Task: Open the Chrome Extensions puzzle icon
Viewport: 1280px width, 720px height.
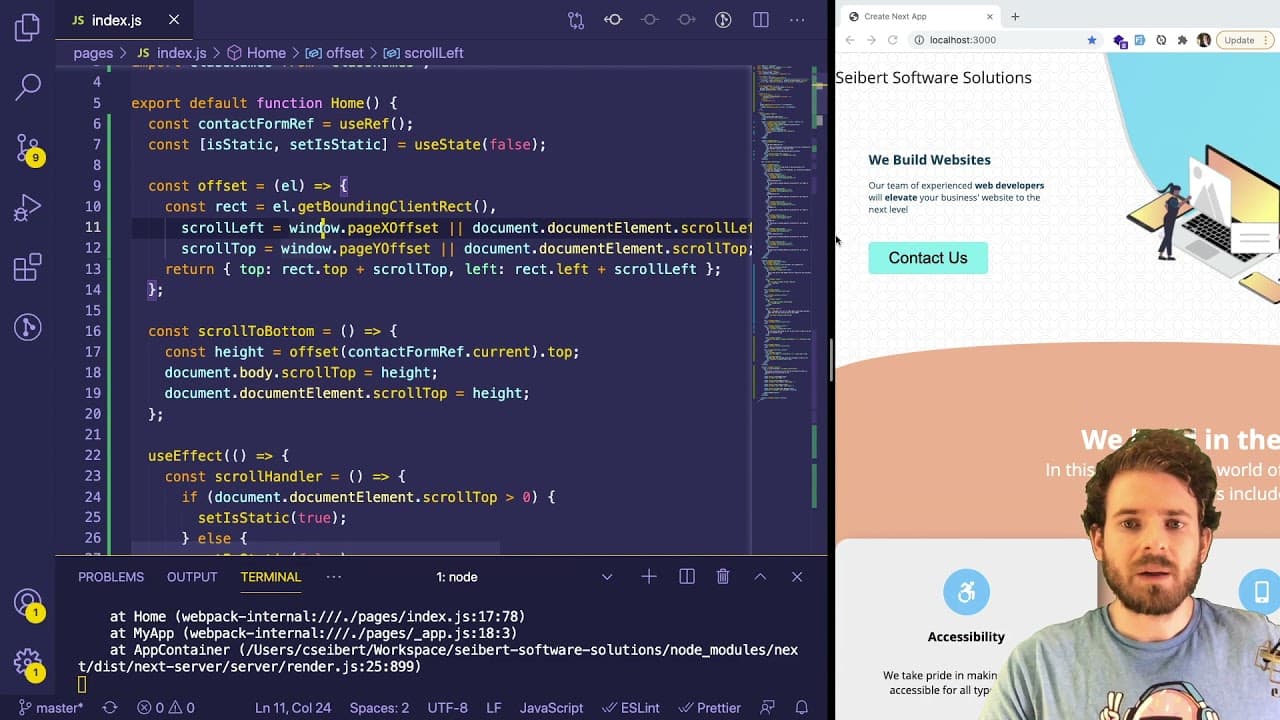Action: pyautogui.click(x=1182, y=40)
